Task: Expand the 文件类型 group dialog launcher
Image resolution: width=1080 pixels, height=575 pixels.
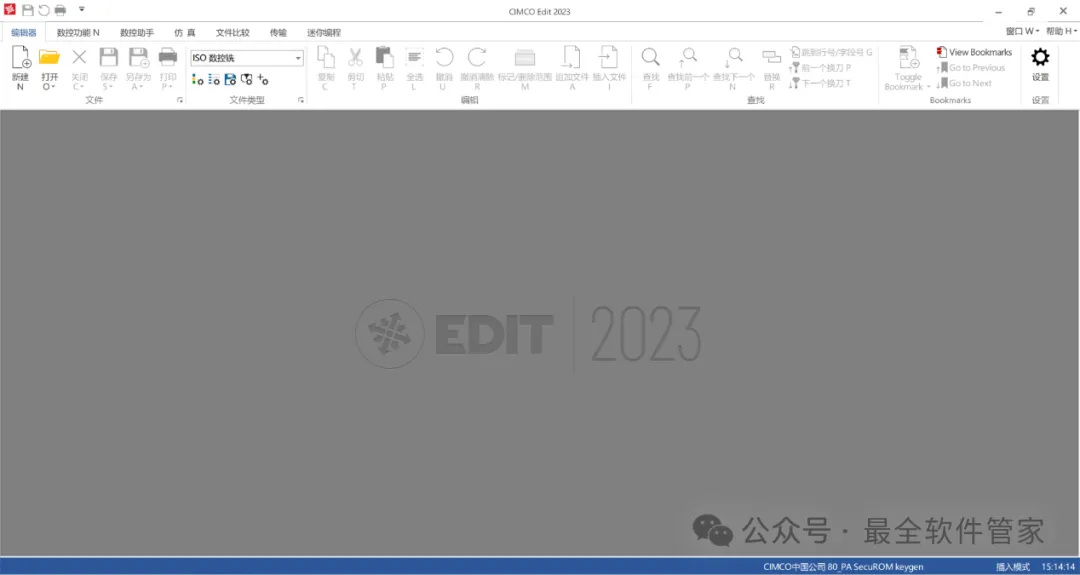Action: tap(300, 101)
